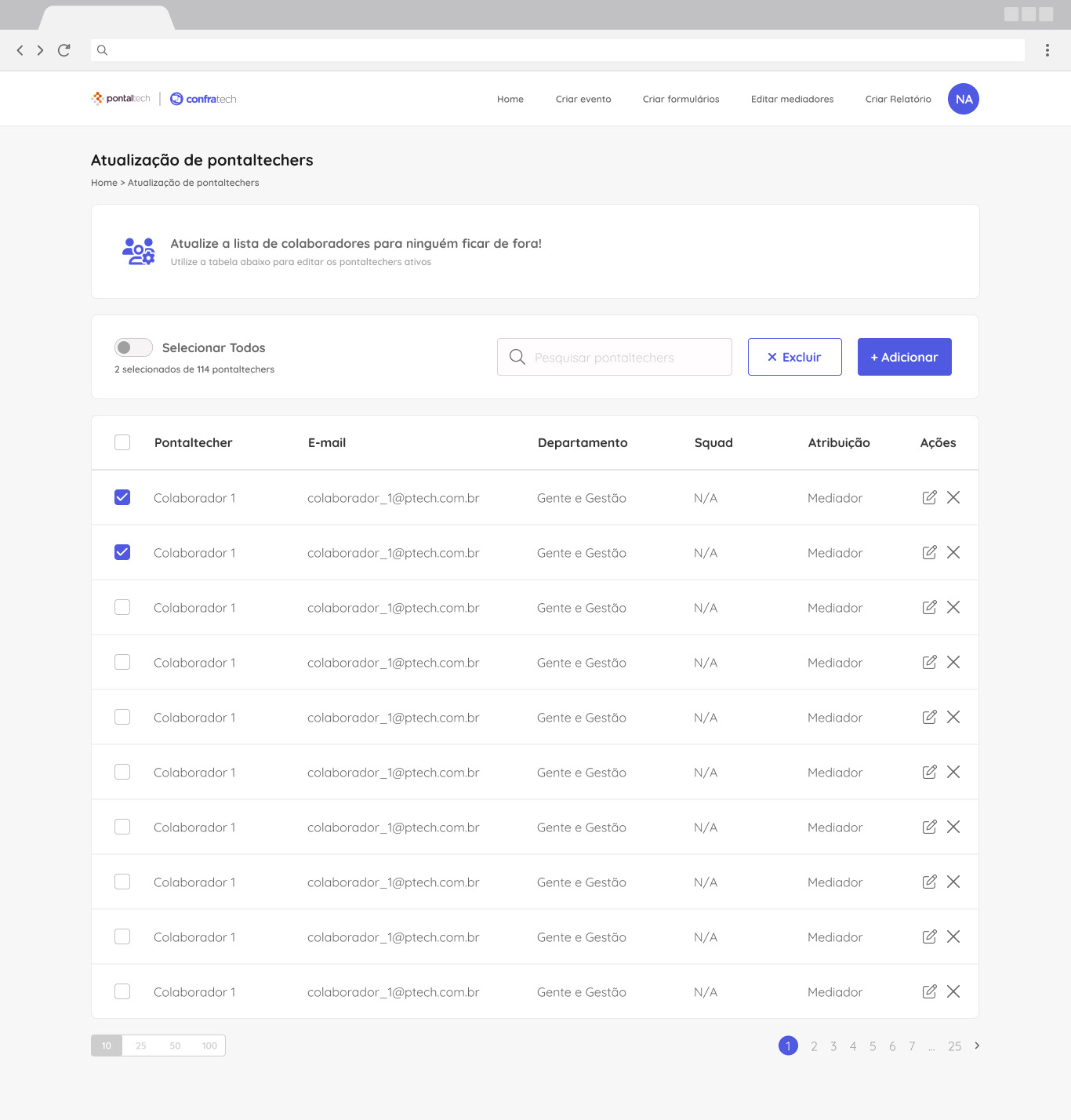
Task: Go back using the browser back arrow
Action: (x=20, y=50)
